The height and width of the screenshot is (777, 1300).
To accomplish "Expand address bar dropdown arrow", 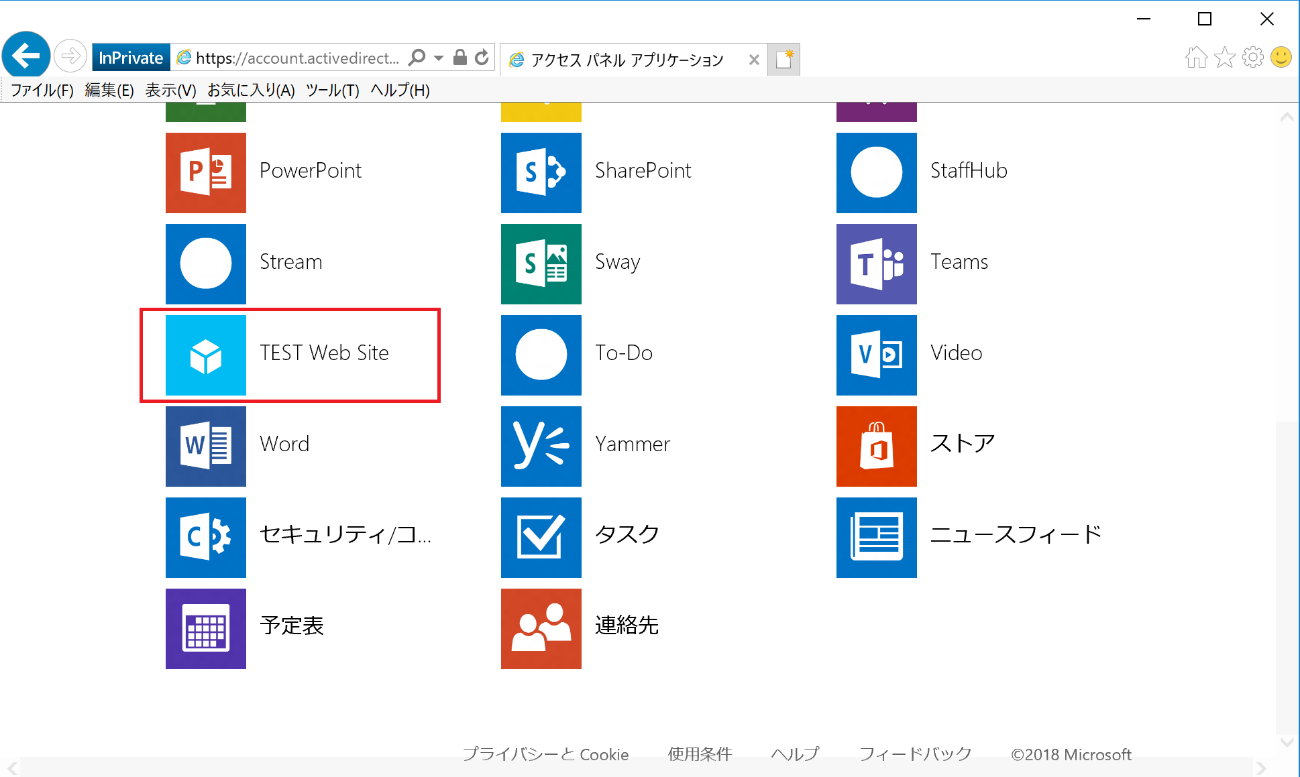I will click(438, 58).
